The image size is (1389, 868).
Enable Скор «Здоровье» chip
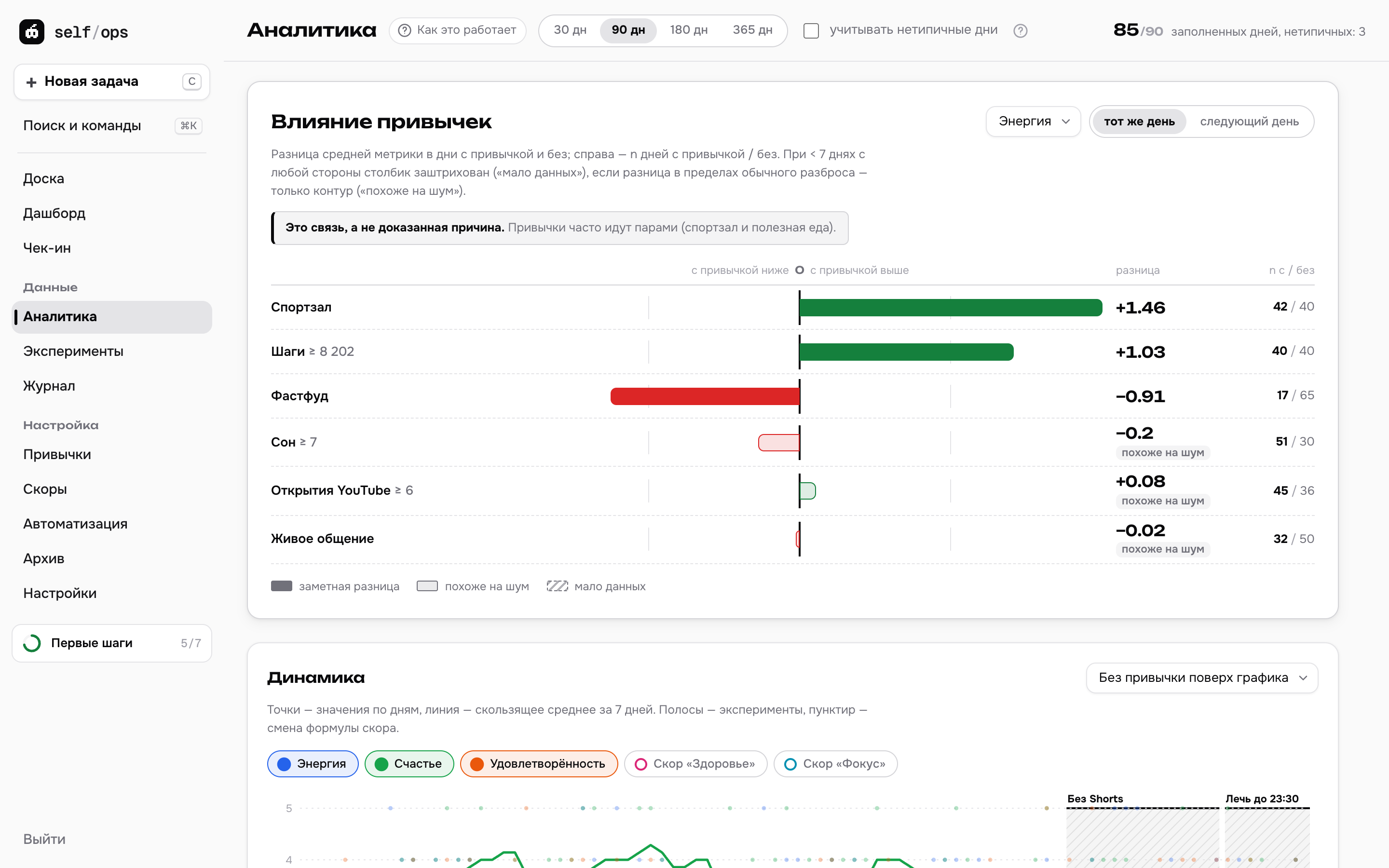point(695,763)
